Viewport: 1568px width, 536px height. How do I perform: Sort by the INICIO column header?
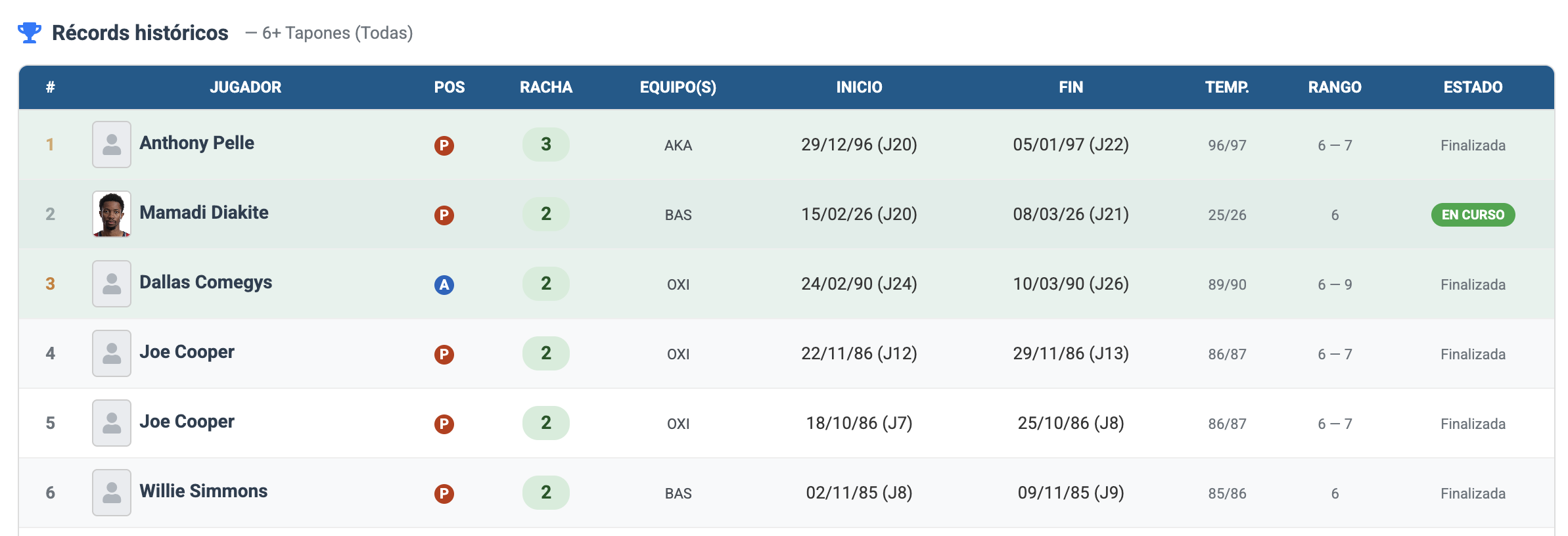coord(859,87)
